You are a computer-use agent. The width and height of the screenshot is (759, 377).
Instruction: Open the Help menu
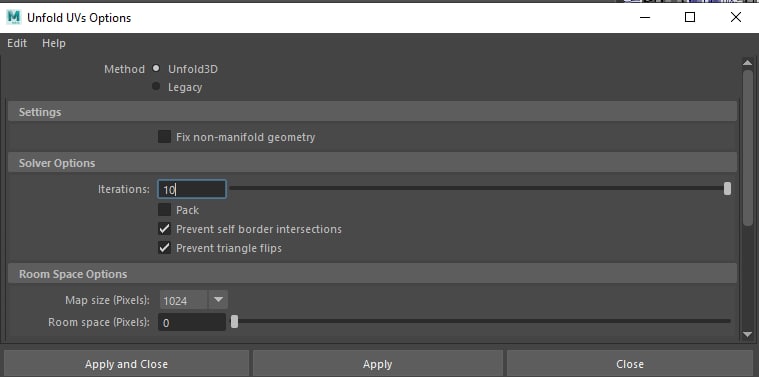point(54,43)
